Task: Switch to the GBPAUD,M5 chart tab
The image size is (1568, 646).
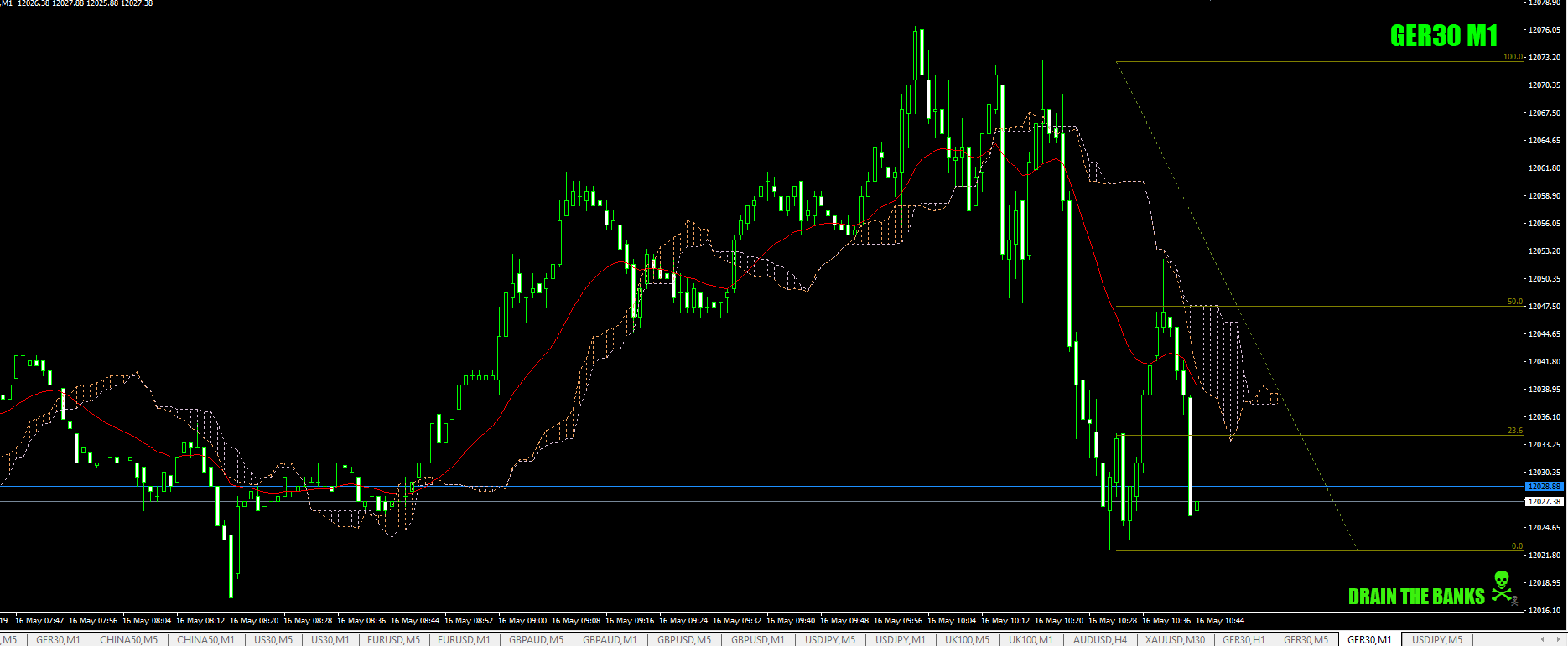Action: 537,640
